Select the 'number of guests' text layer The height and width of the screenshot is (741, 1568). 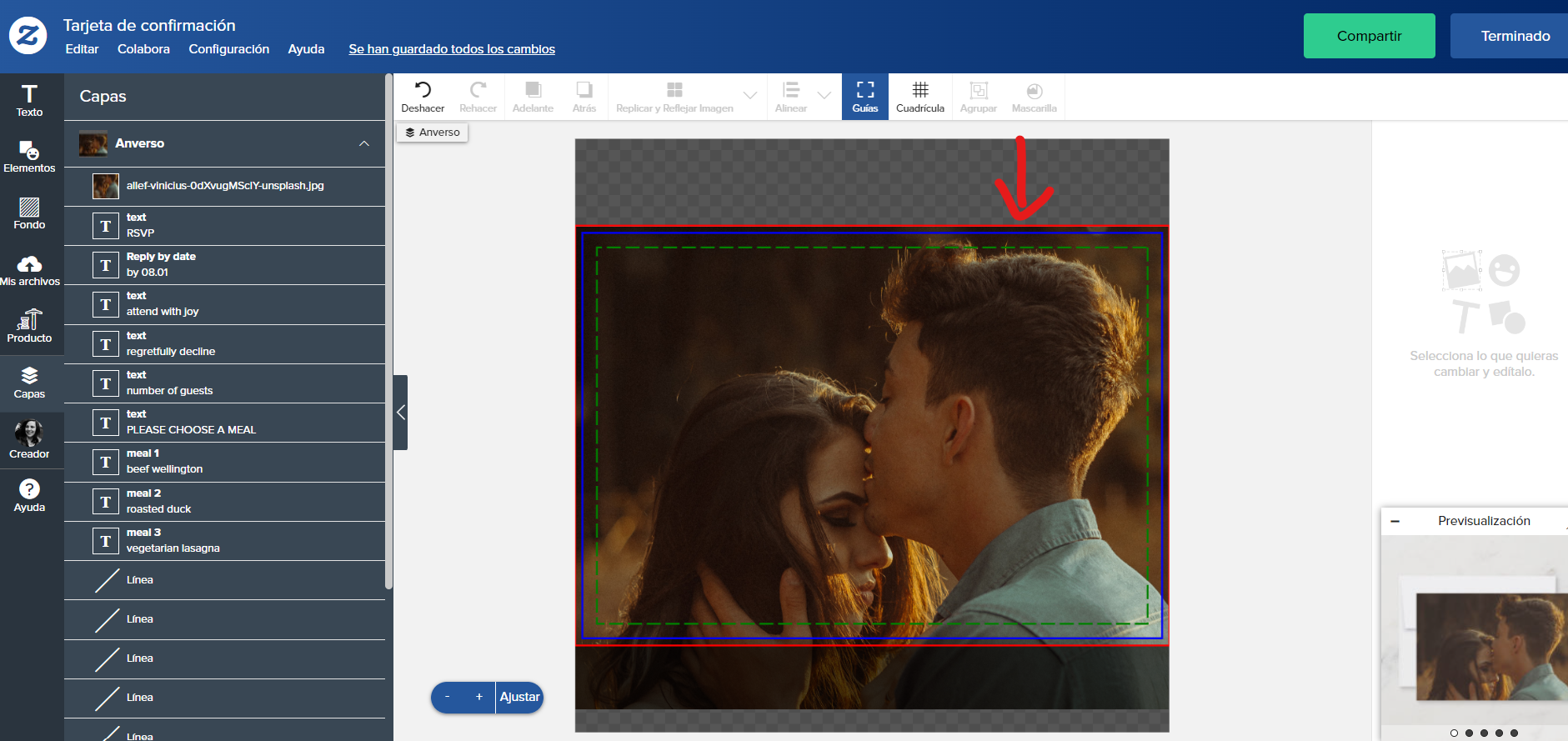(224, 383)
